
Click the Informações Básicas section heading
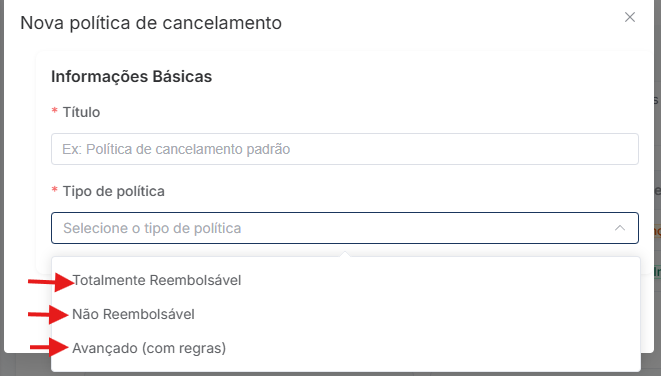pyautogui.click(x=132, y=77)
